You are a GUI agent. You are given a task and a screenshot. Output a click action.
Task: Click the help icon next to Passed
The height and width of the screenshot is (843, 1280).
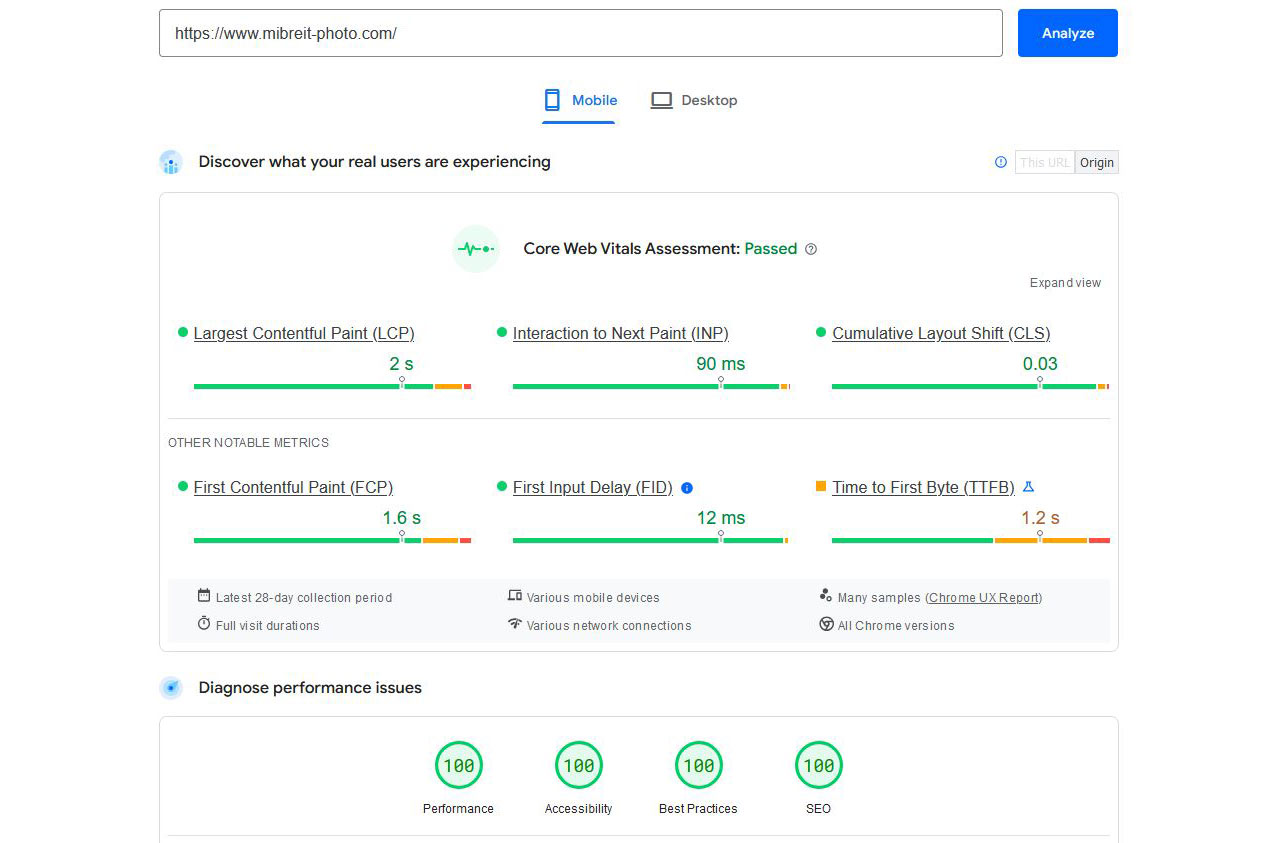point(811,249)
